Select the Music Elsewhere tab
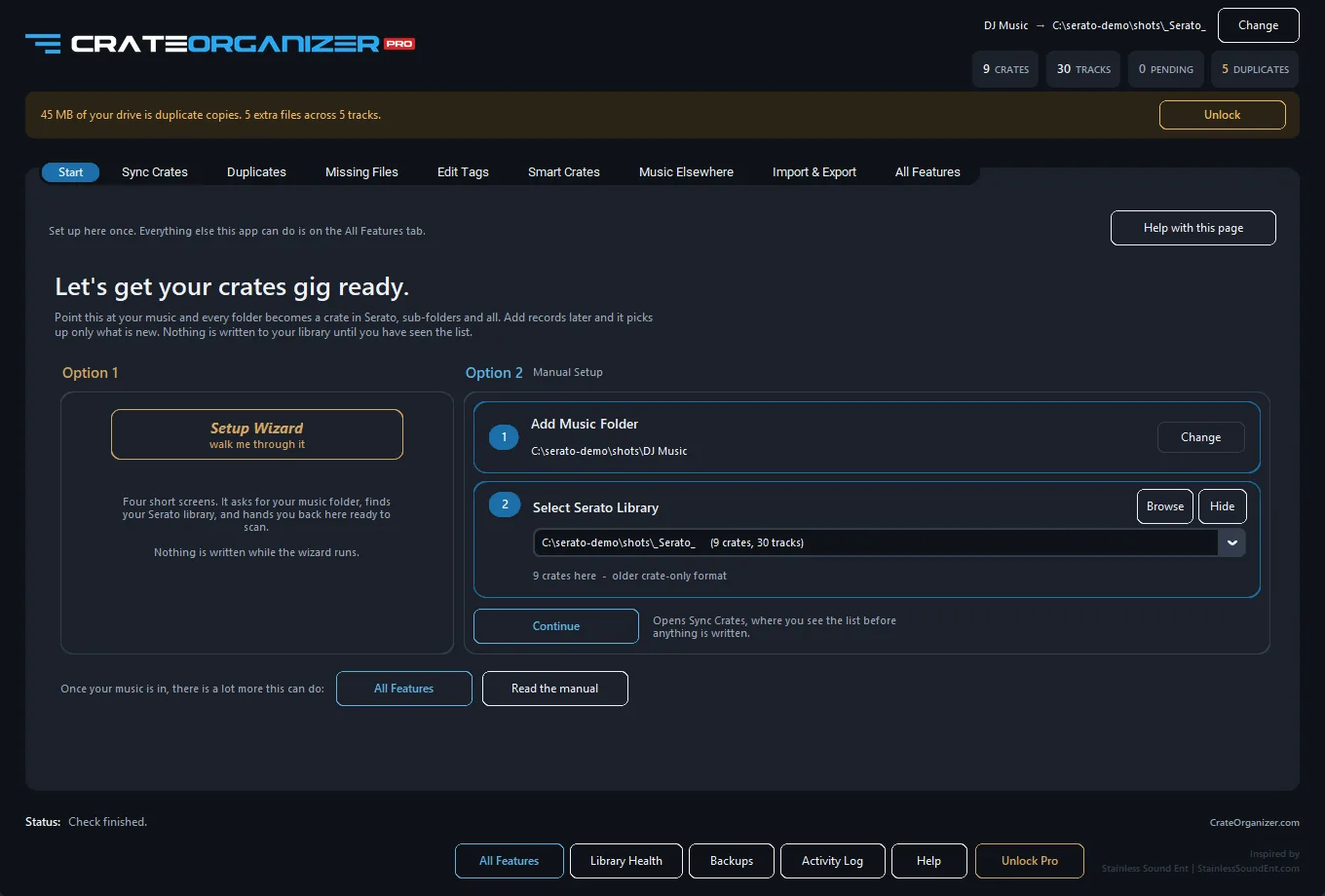Screen dimensions: 1325x896 [x=686, y=172]
